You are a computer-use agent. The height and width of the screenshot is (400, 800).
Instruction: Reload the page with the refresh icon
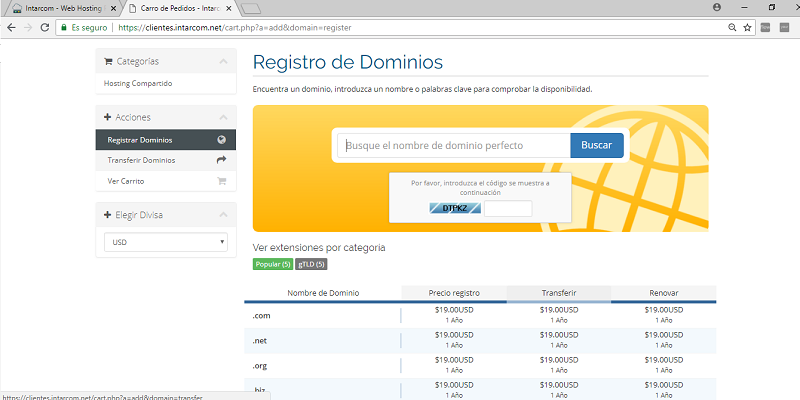[x=45, y=28]
